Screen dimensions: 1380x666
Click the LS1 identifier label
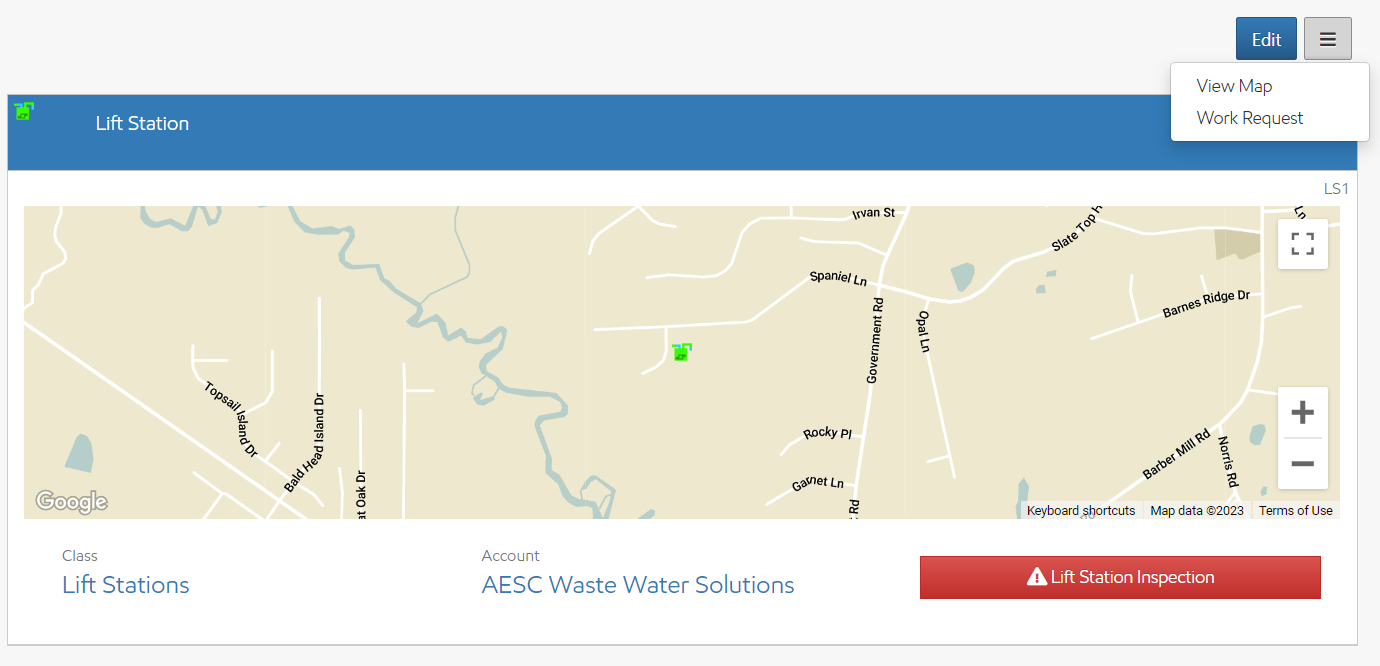[1336, 189]
